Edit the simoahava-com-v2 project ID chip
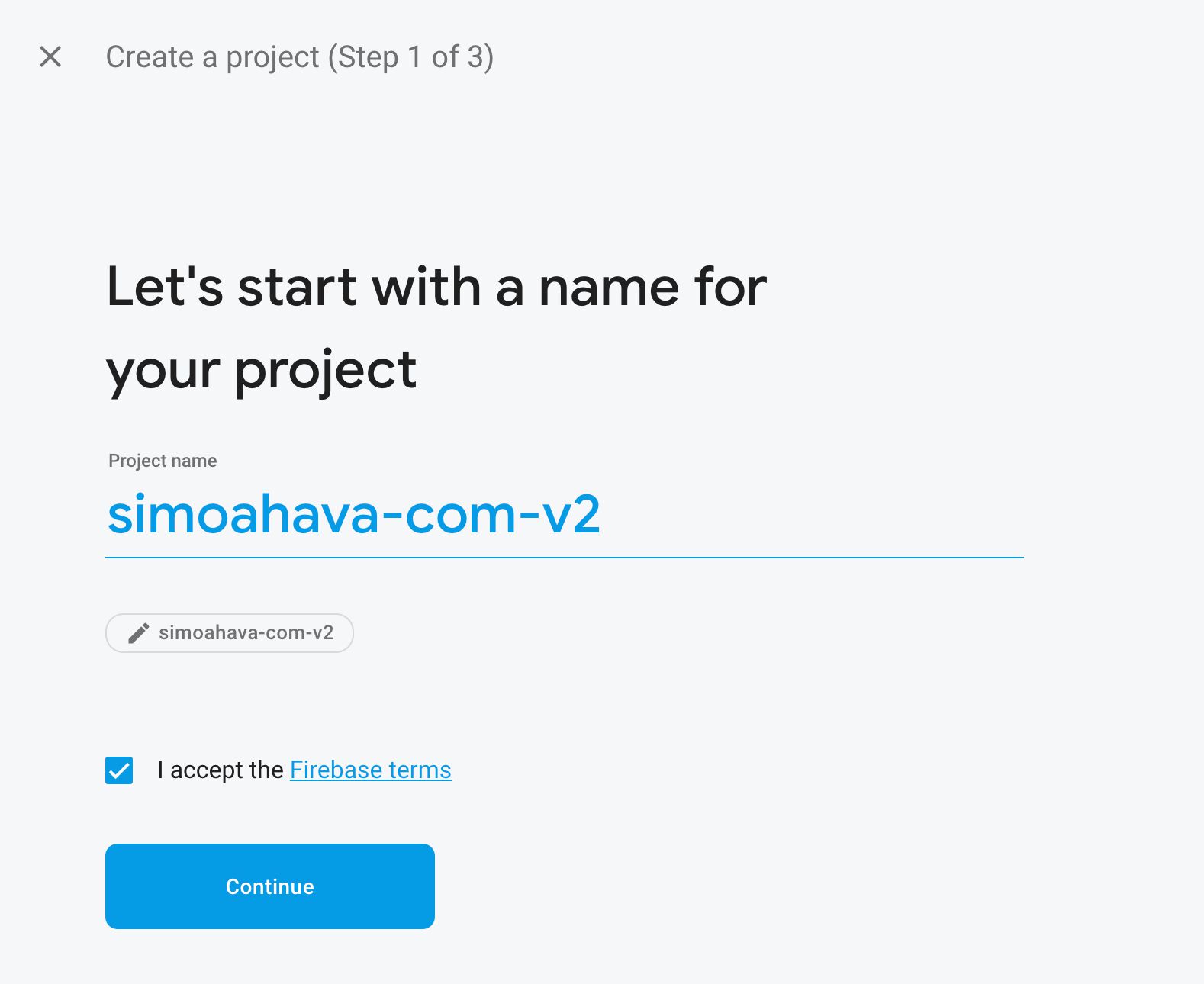 pyautogui.click(x=230, y=633)
